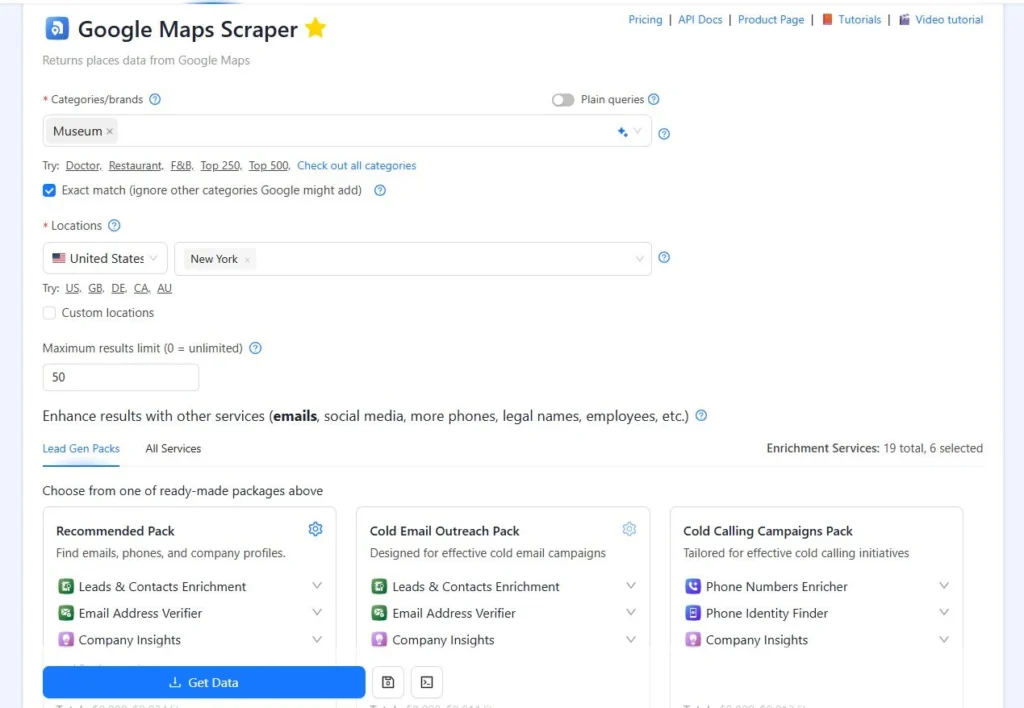Viewport: 1024px width, 708px height.
Task: Enable the Custom locations checkbox
Action: [x=49, y=313]
